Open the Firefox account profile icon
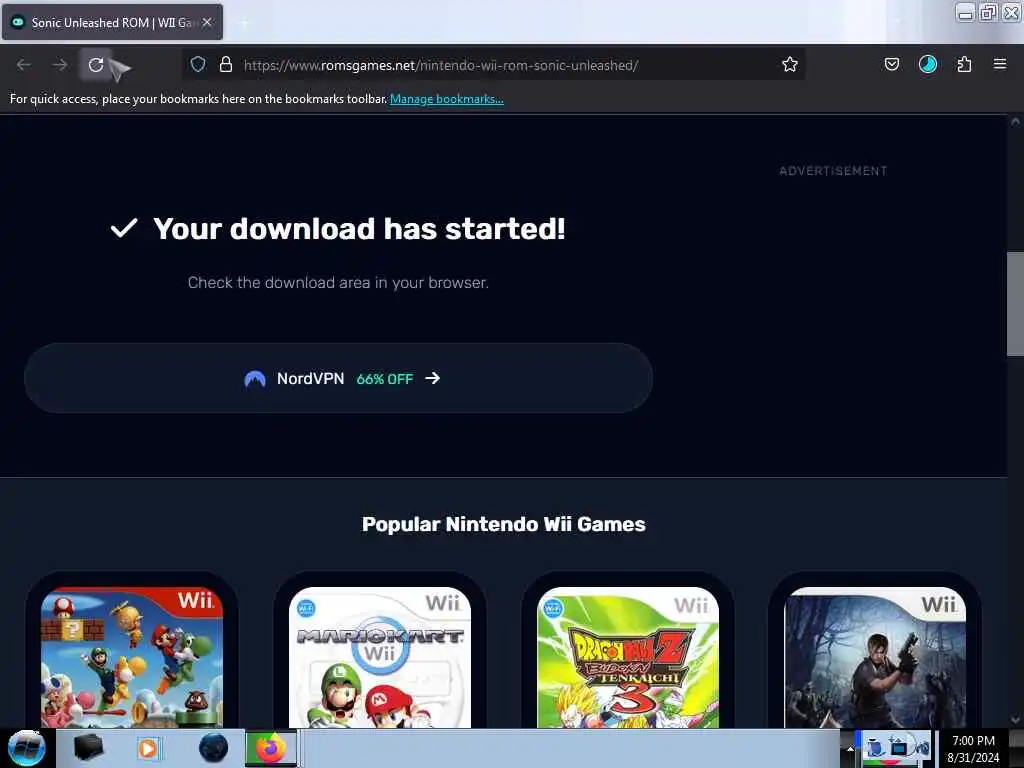This screenshot has width=1024, height=768. pos(927,64)
